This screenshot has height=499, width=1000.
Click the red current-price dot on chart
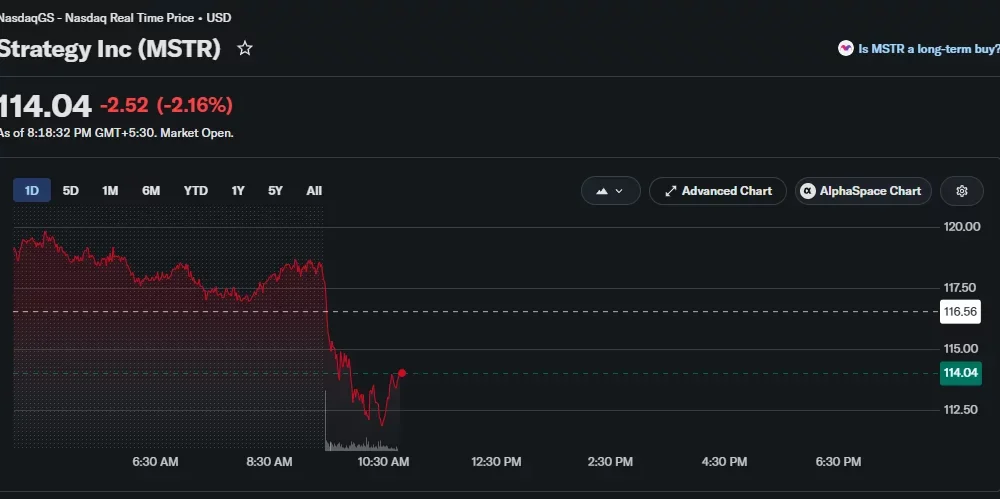(402, 373)
